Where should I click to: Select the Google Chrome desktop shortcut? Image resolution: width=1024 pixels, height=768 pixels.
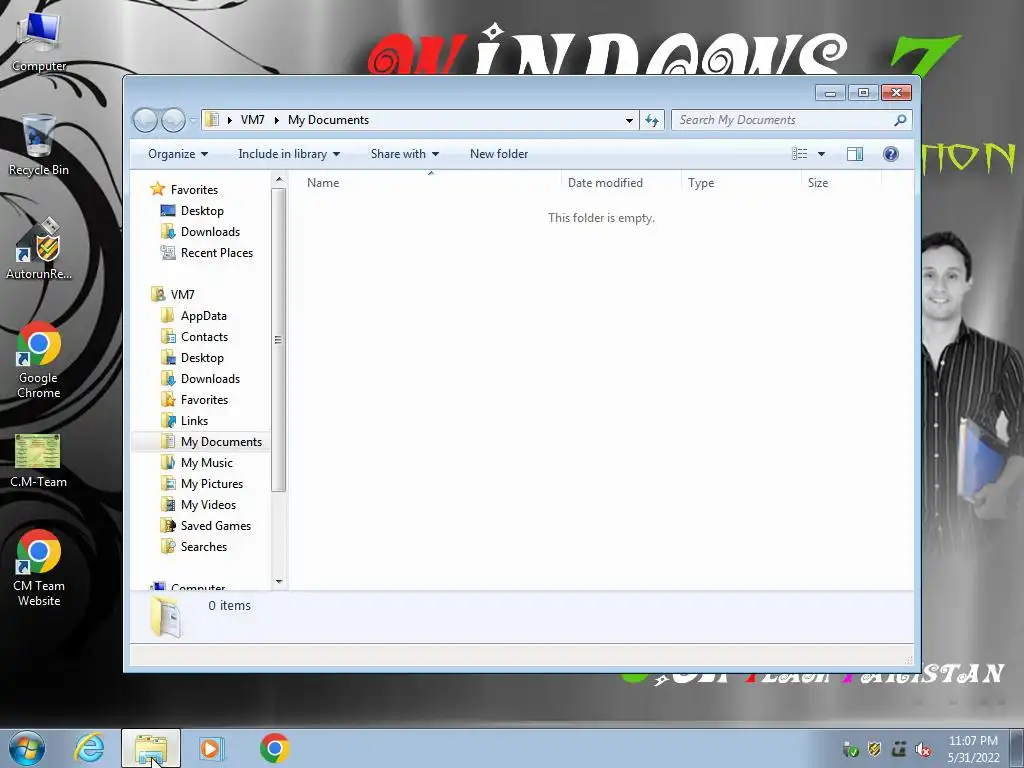[x=39, y=360]
